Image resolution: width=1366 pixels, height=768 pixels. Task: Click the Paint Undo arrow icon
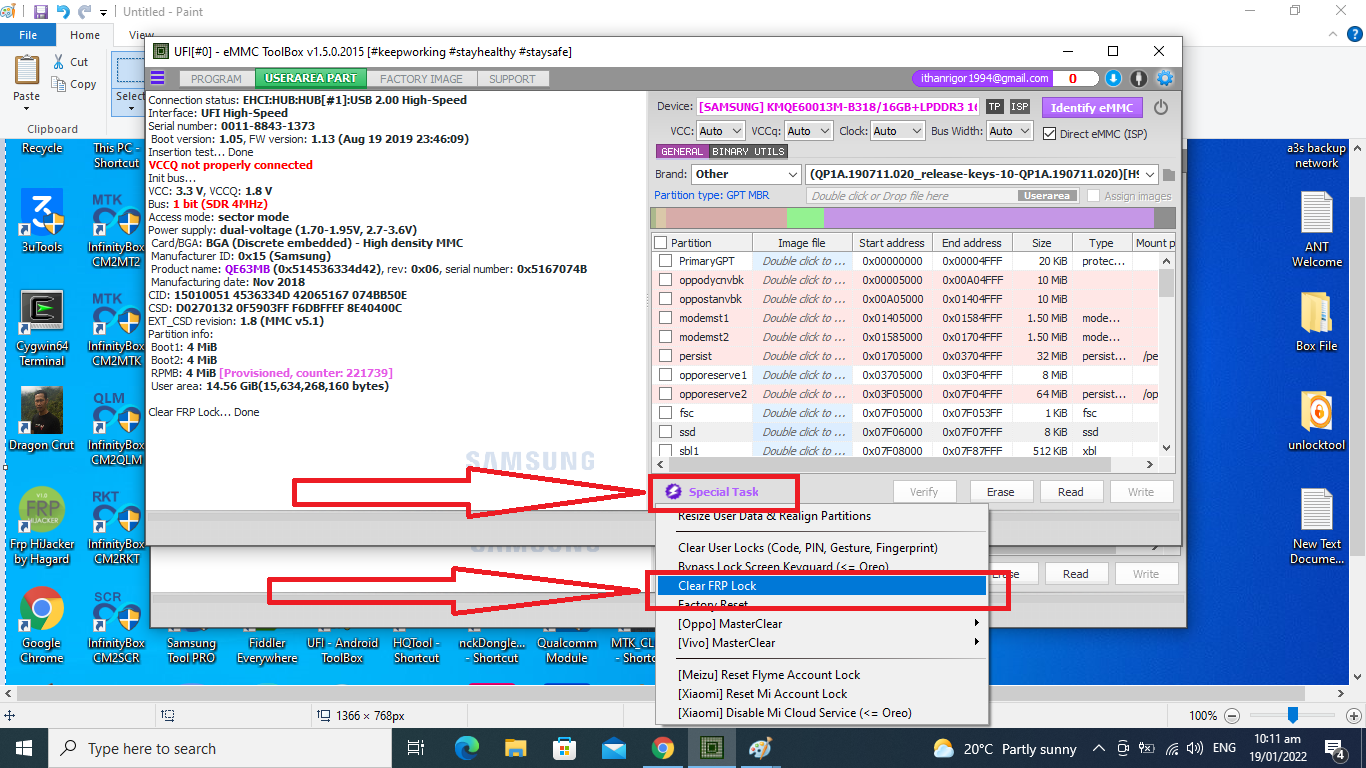[x=64, y=12]
